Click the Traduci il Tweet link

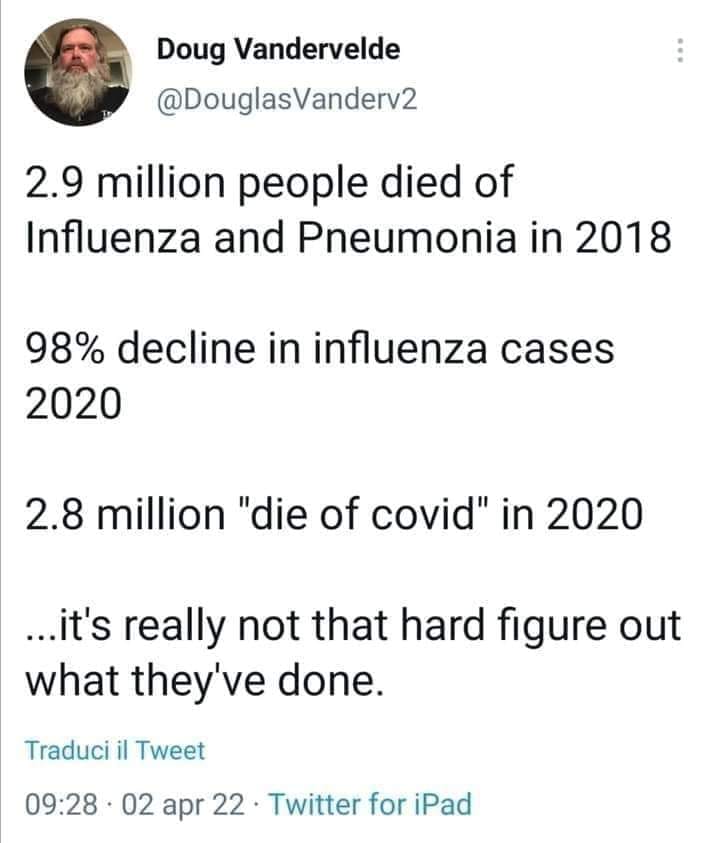click(115, 749)
